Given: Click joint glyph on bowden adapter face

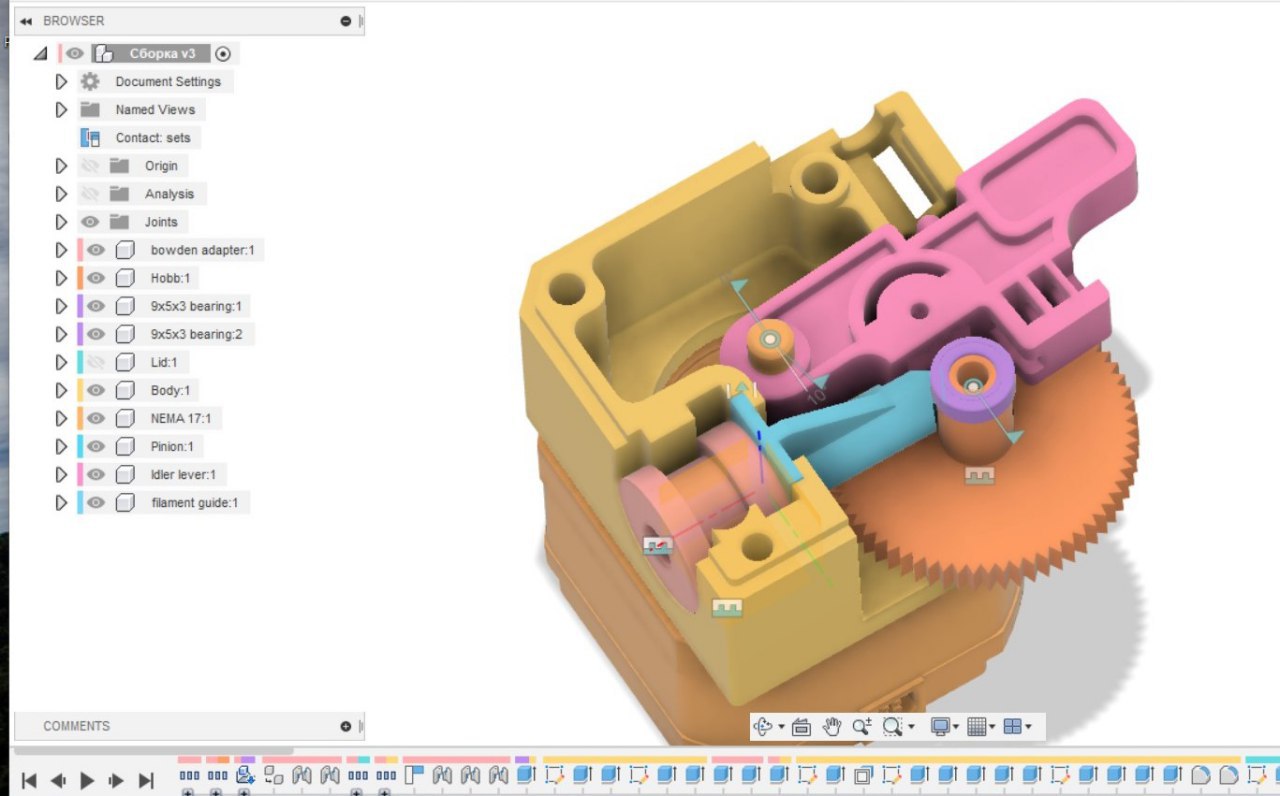Looking at the screenshot, I should [657, 545].
